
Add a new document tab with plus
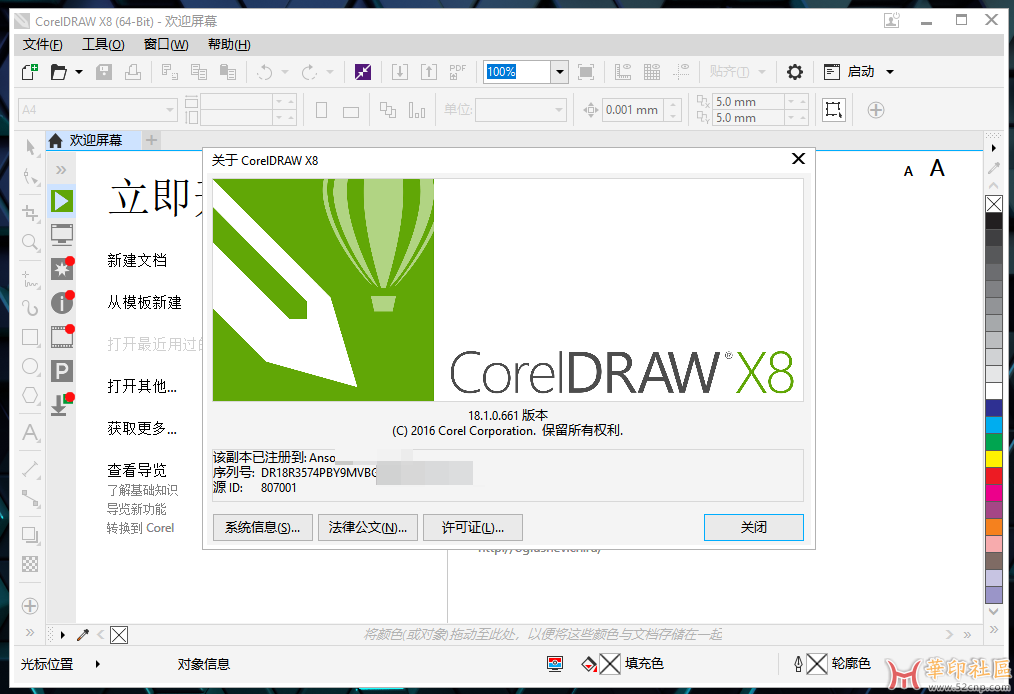coord(151,140)
